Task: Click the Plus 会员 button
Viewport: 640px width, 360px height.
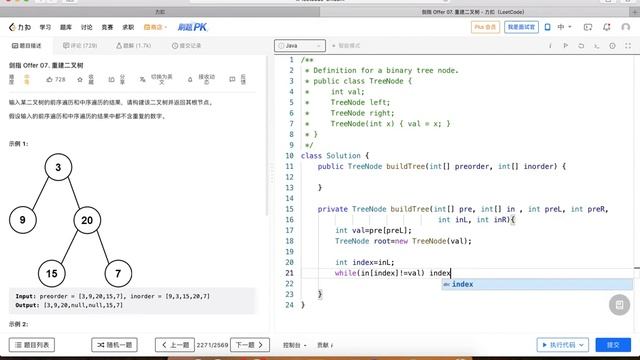Action: [x=485, y=27]
